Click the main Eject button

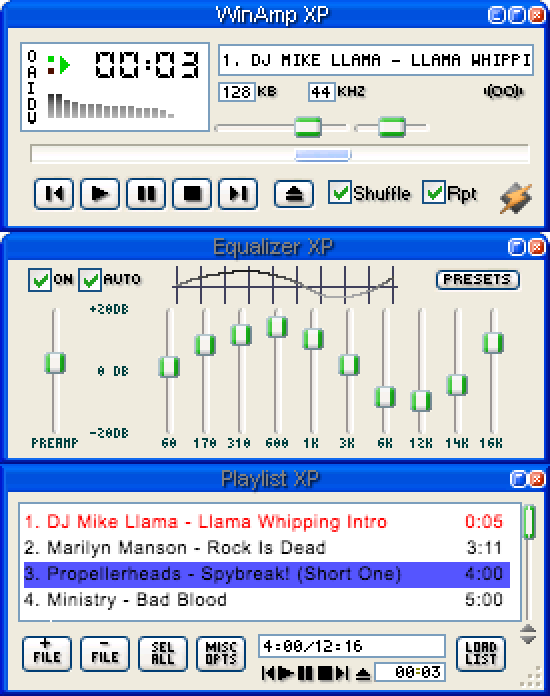click(294, 194)
